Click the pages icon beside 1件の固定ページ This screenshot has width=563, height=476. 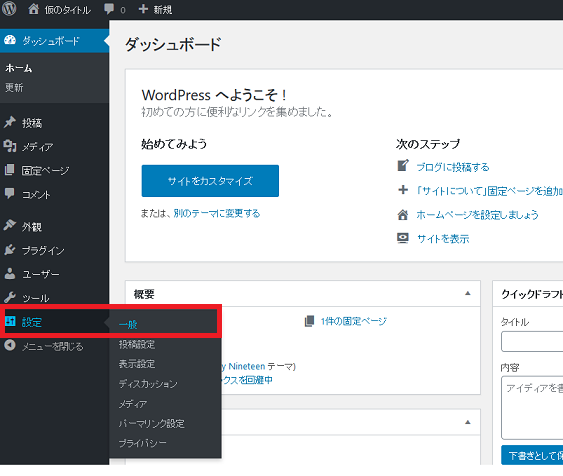[x=310, y=321]
